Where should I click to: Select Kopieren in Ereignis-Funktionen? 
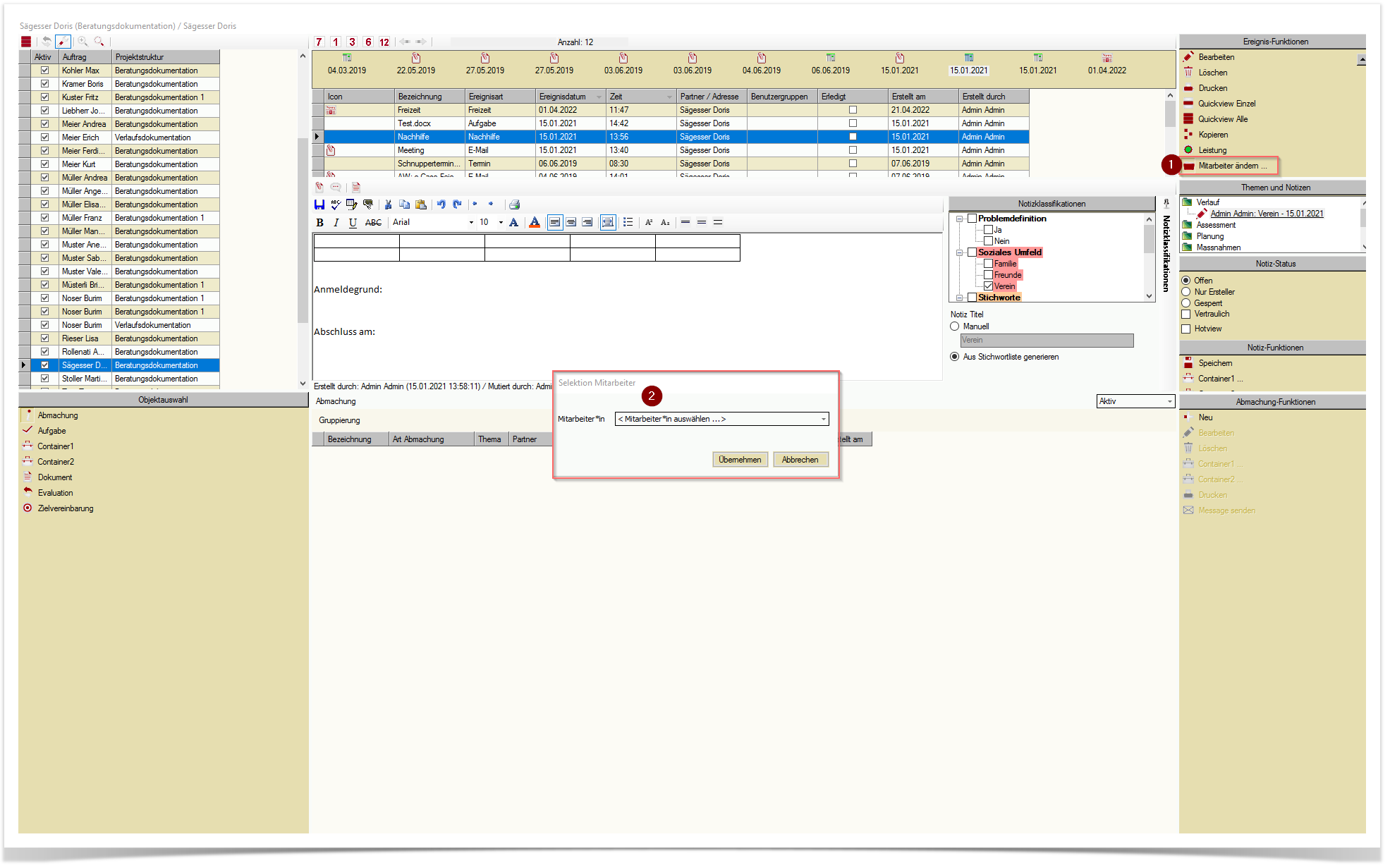tap(1213, 135)
